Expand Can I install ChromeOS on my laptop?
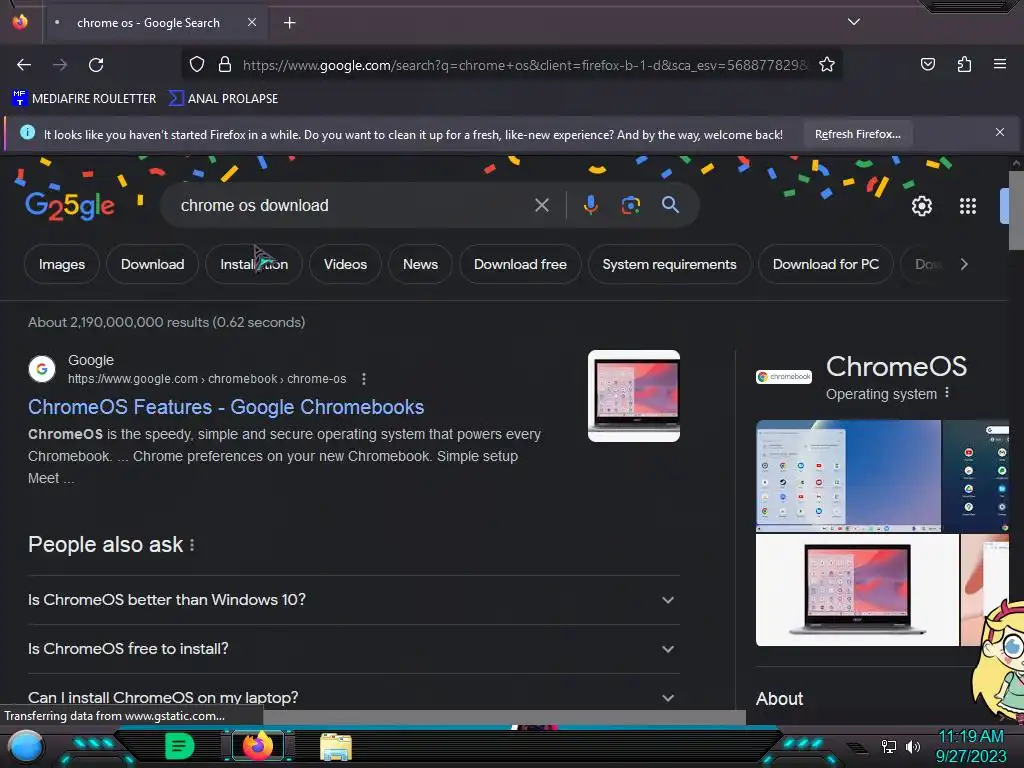 click(x=353, y=697)
